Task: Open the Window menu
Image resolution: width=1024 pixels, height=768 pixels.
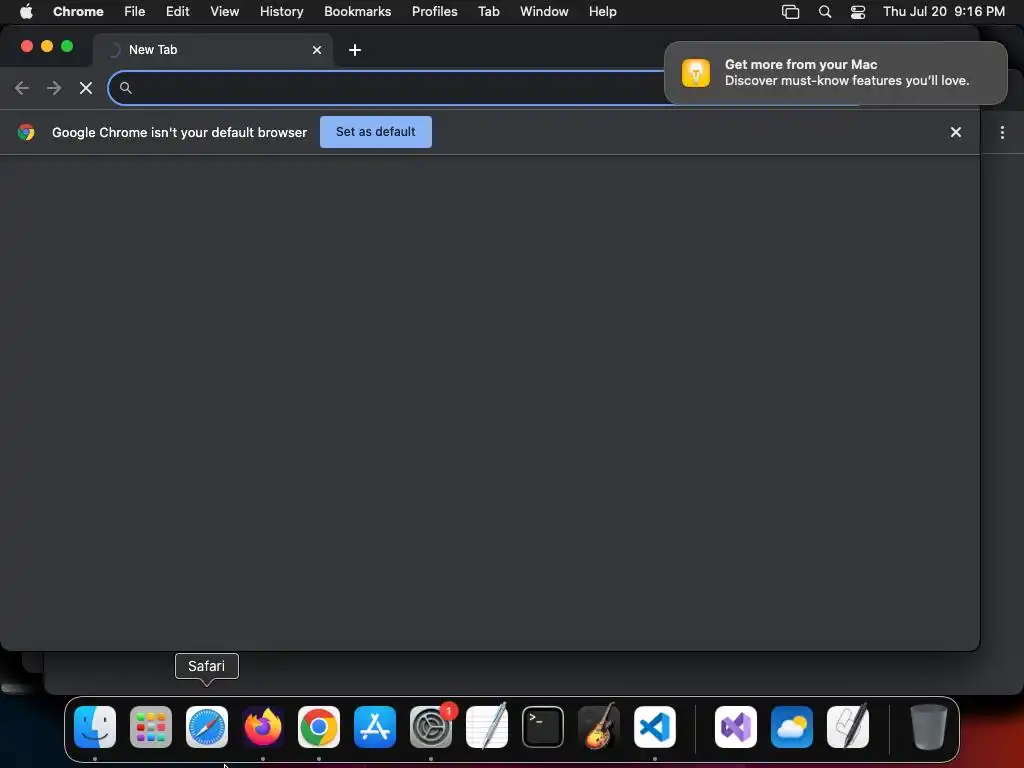Action: [544, 12]
